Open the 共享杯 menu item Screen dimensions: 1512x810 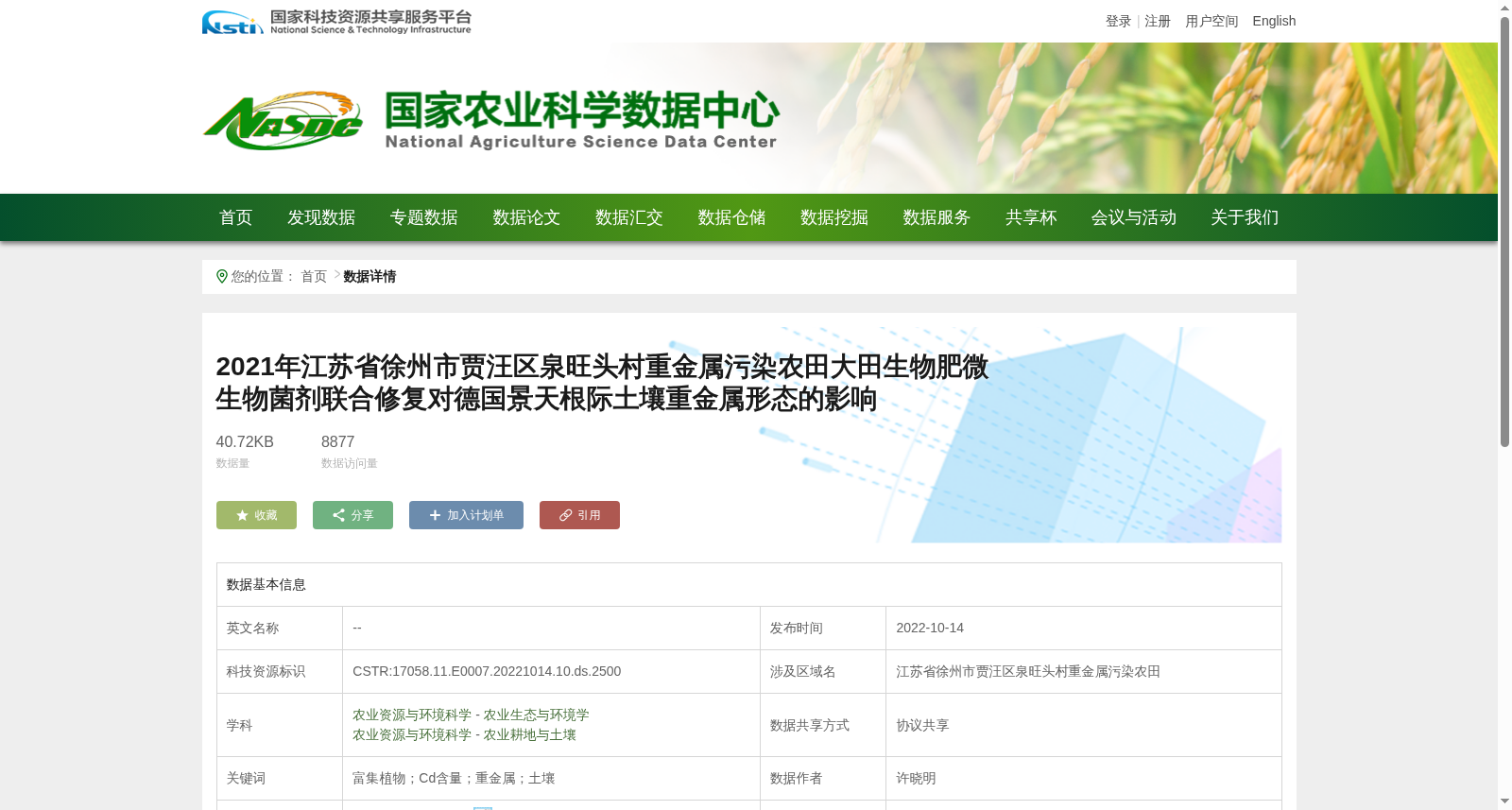[x=1031, y=217]
